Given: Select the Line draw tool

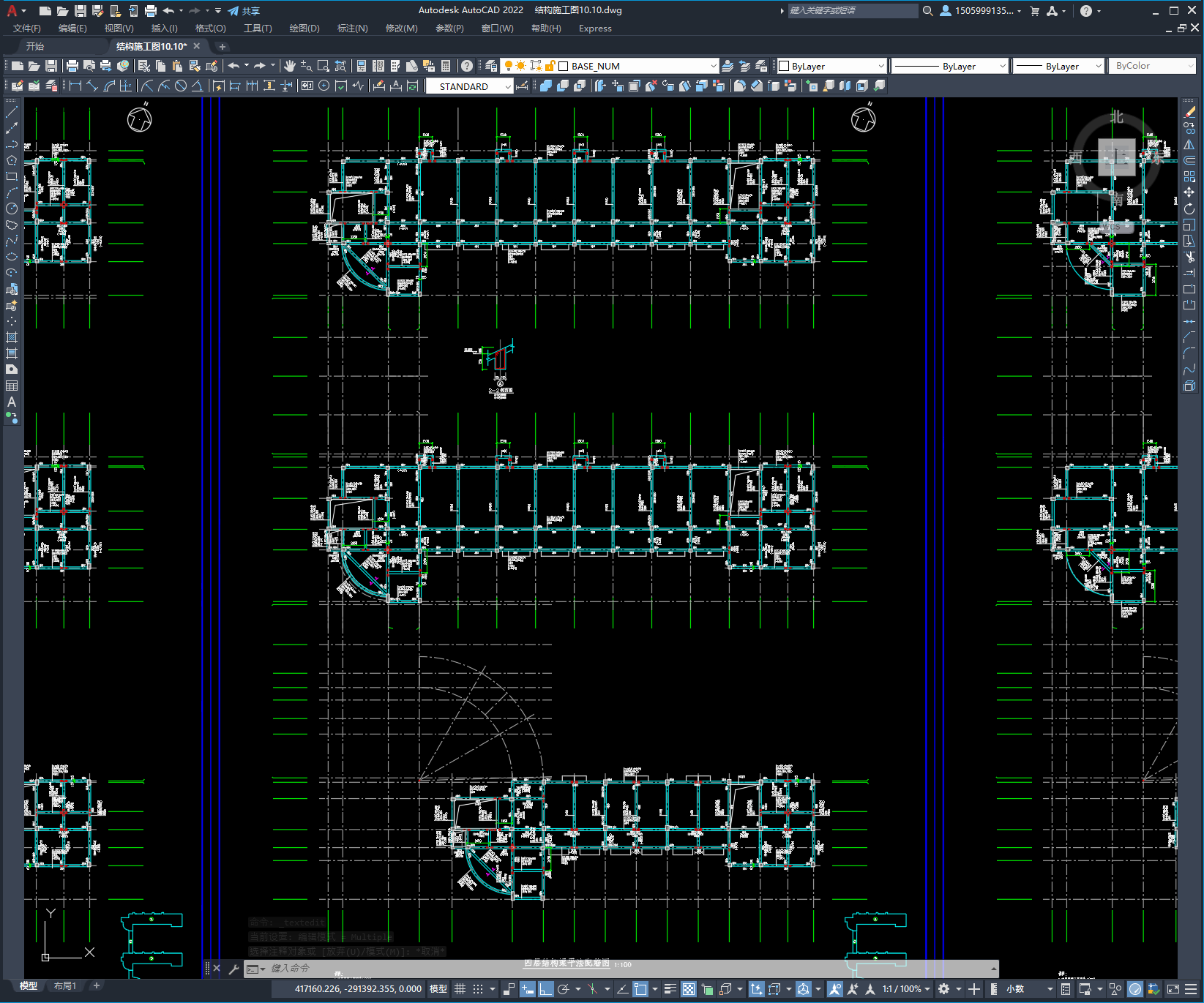Looking at the screenshot, I should click(12, 112).
